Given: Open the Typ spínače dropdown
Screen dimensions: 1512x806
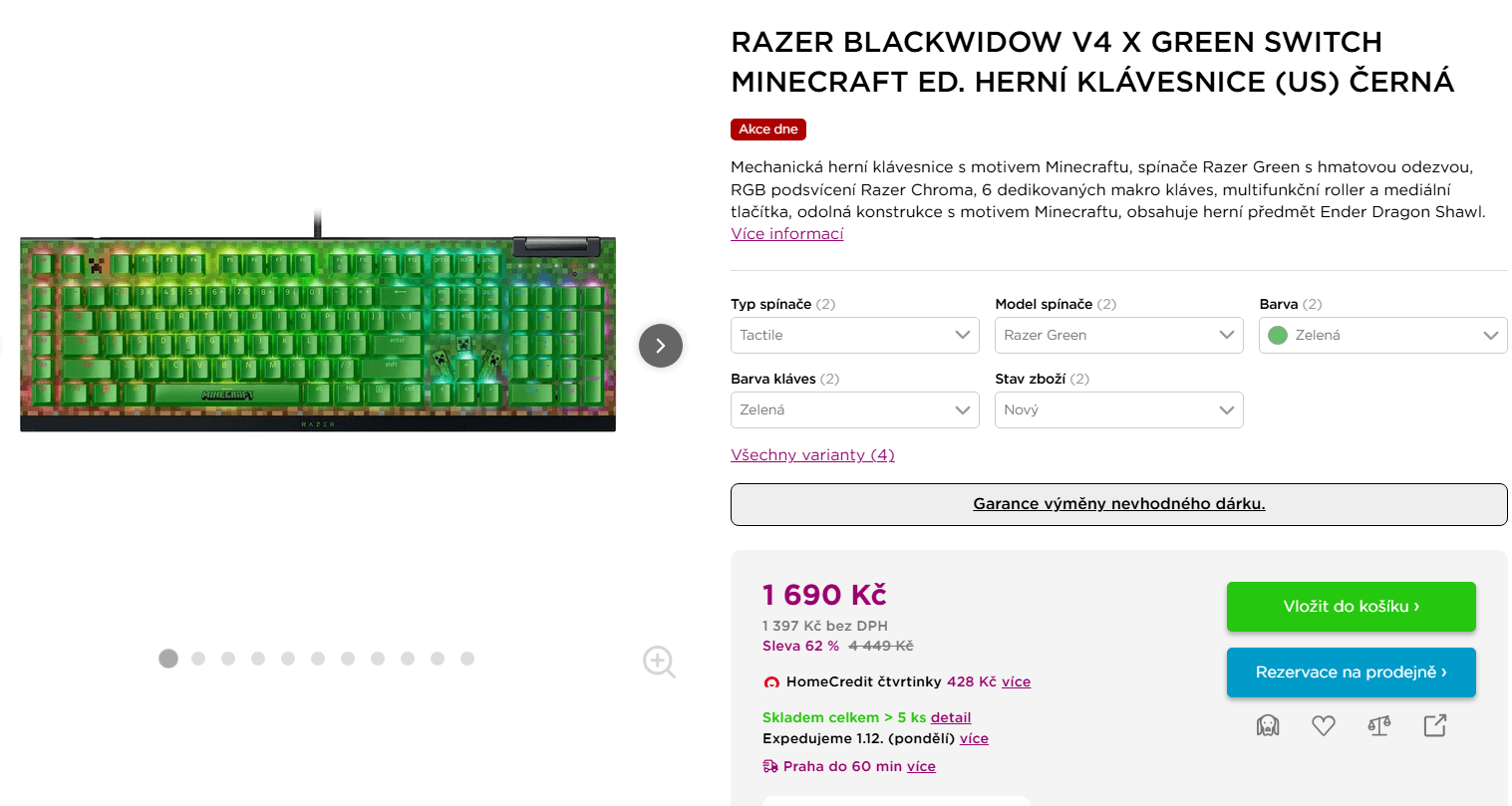Looking at the screenshot, I should [x=854, y=335].
